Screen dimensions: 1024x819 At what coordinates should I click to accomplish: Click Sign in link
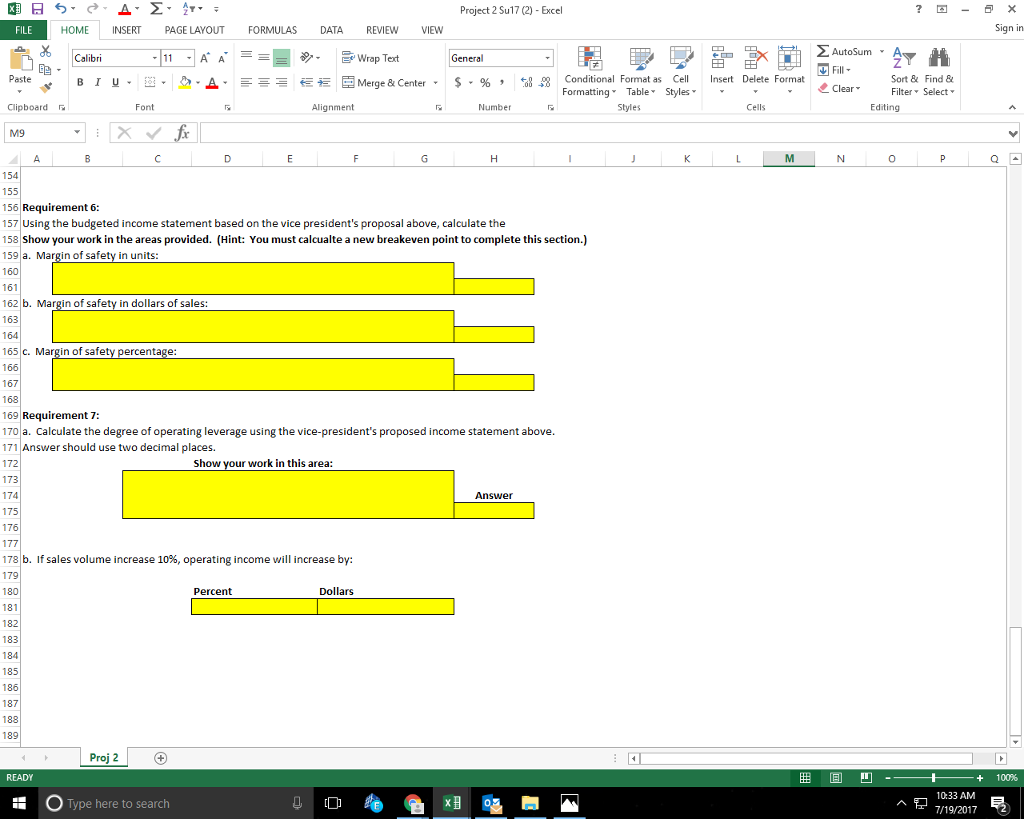click(x=1008, y=27)
